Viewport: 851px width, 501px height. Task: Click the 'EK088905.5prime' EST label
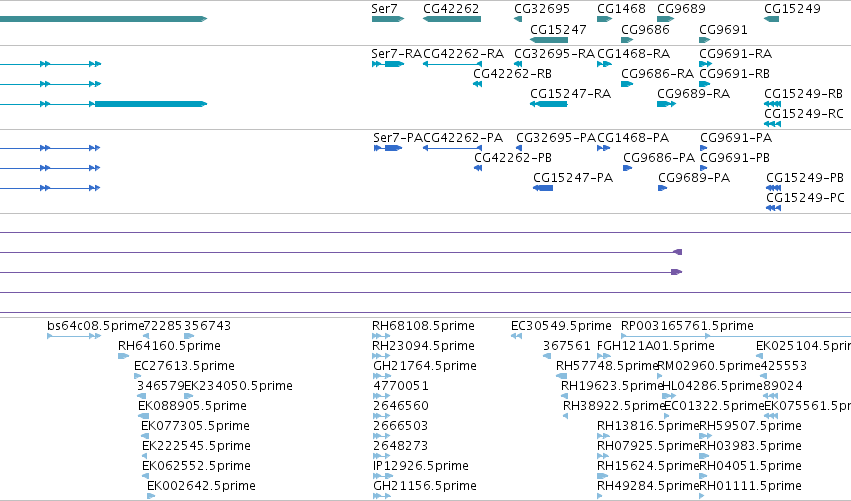192,406
